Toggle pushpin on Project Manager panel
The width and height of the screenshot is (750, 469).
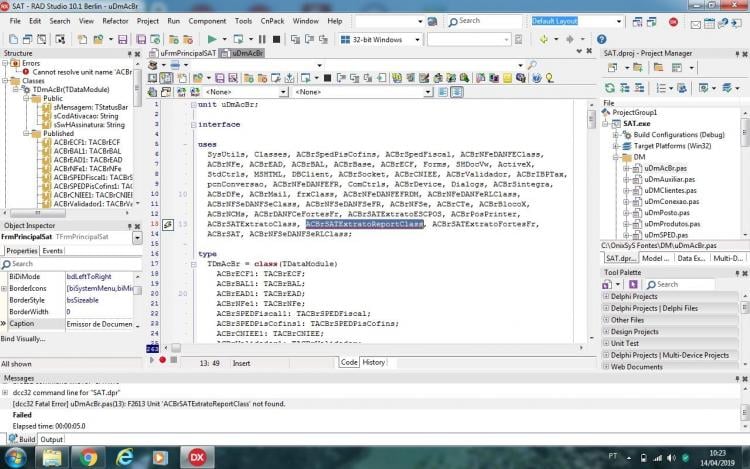click(737, 54)
